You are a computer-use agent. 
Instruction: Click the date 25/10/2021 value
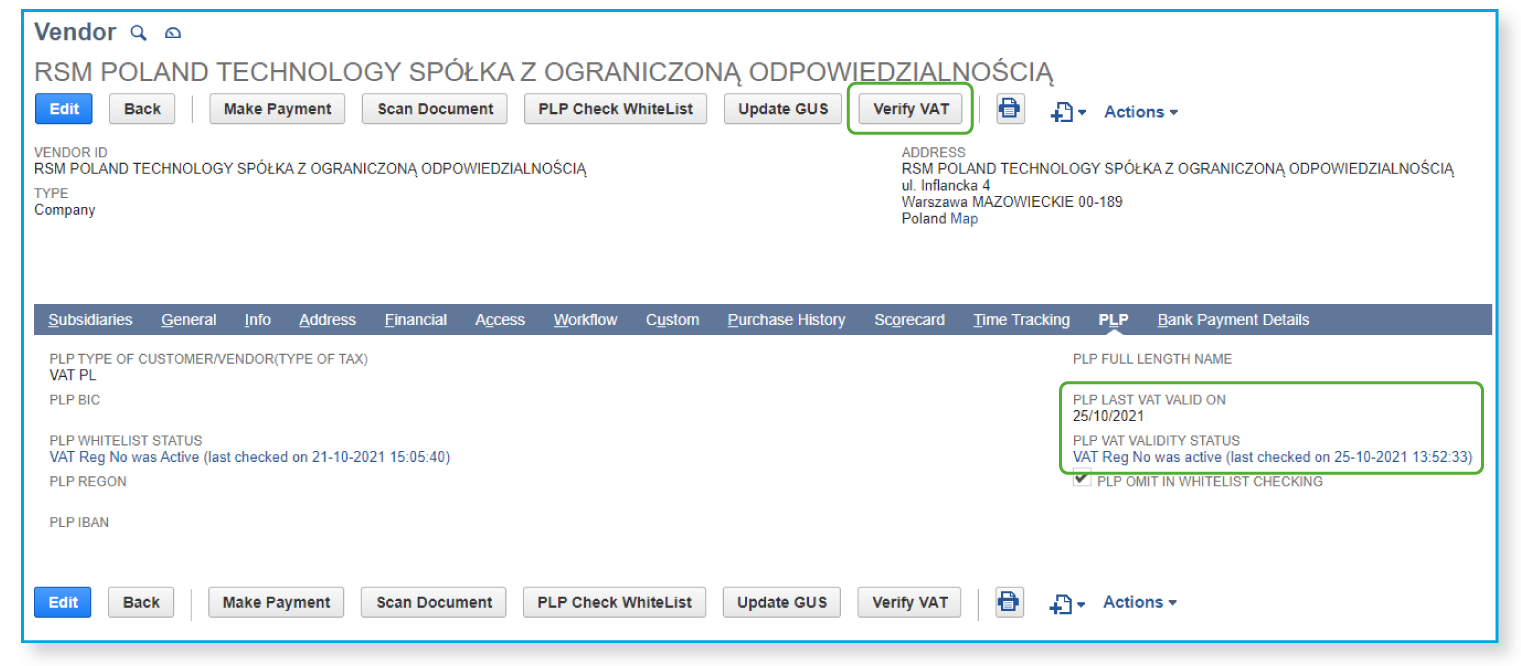click(1108, 416)
